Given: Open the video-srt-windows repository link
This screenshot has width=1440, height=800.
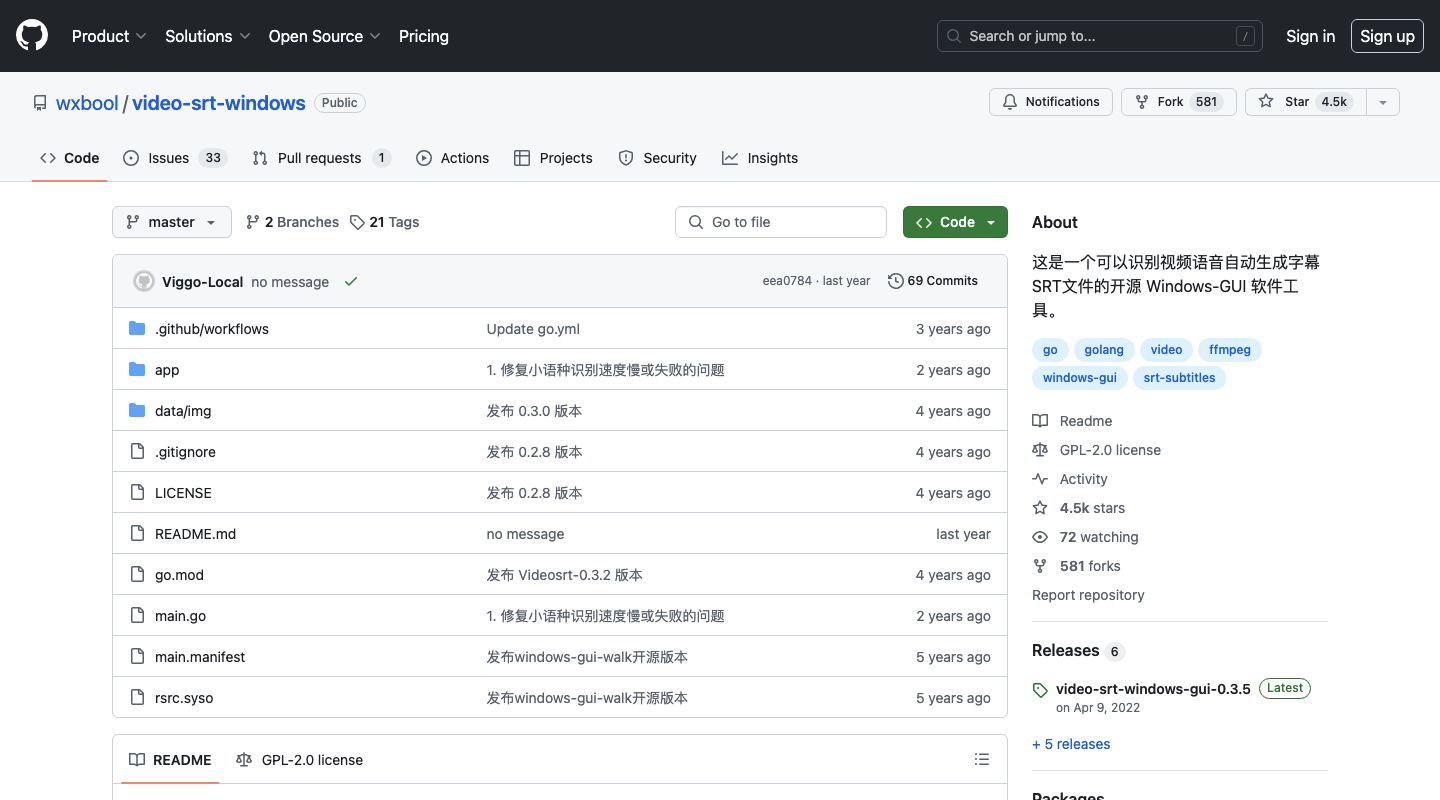Looking at the screenshot, I should [x=219, y=103].
